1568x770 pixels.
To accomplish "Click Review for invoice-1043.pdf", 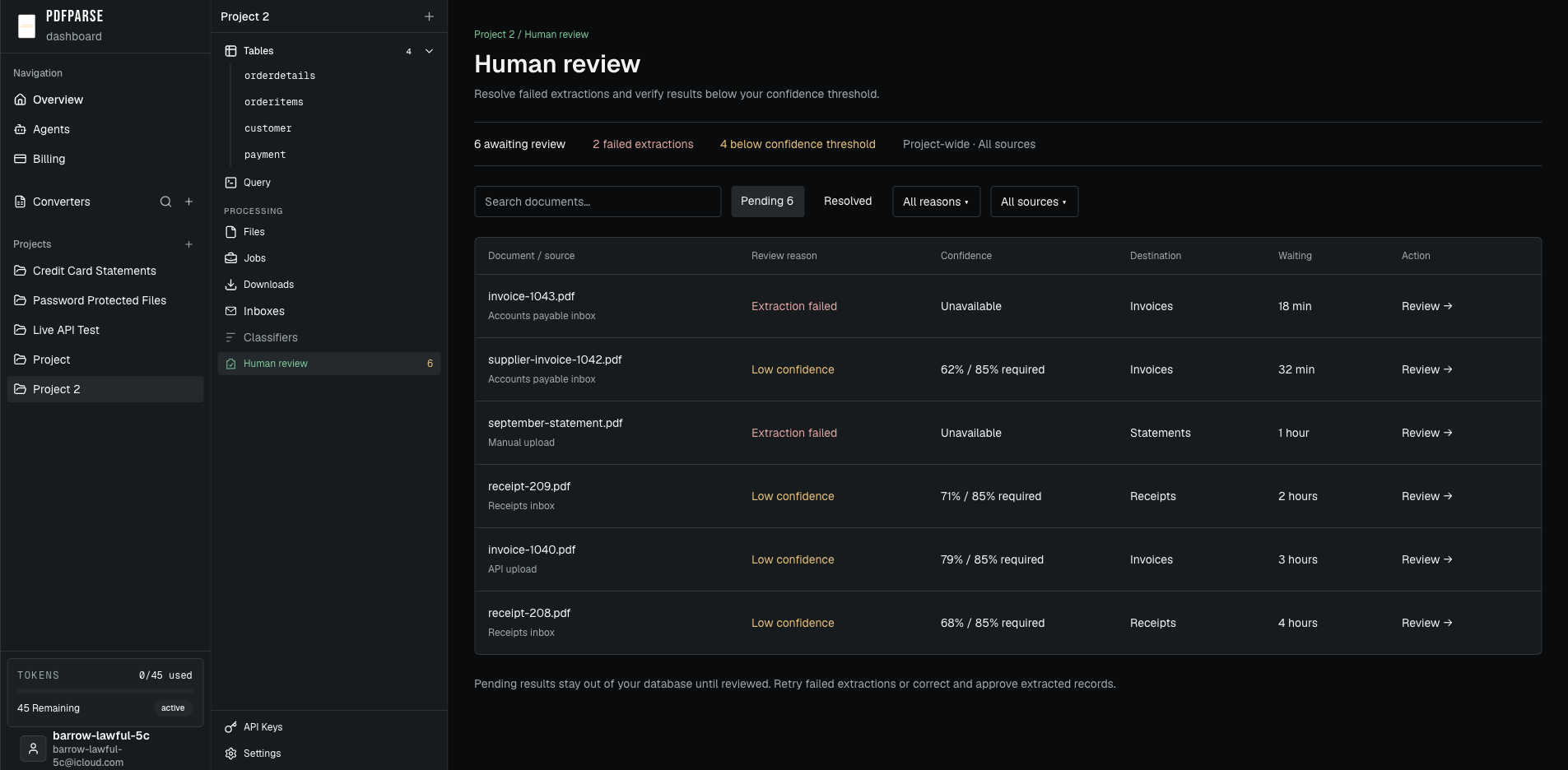I will (1426, 306).
